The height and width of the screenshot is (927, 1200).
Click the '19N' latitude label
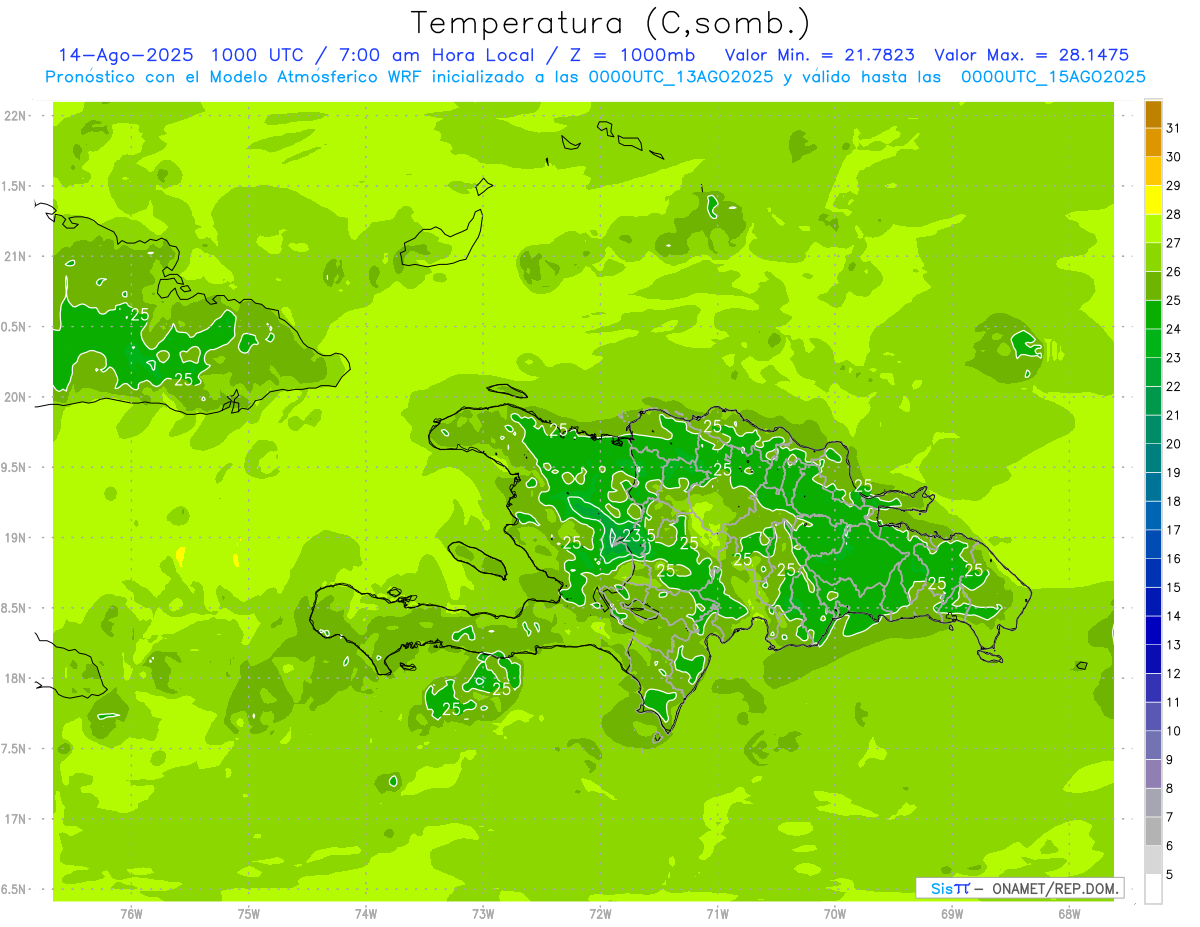pos(15,538)
